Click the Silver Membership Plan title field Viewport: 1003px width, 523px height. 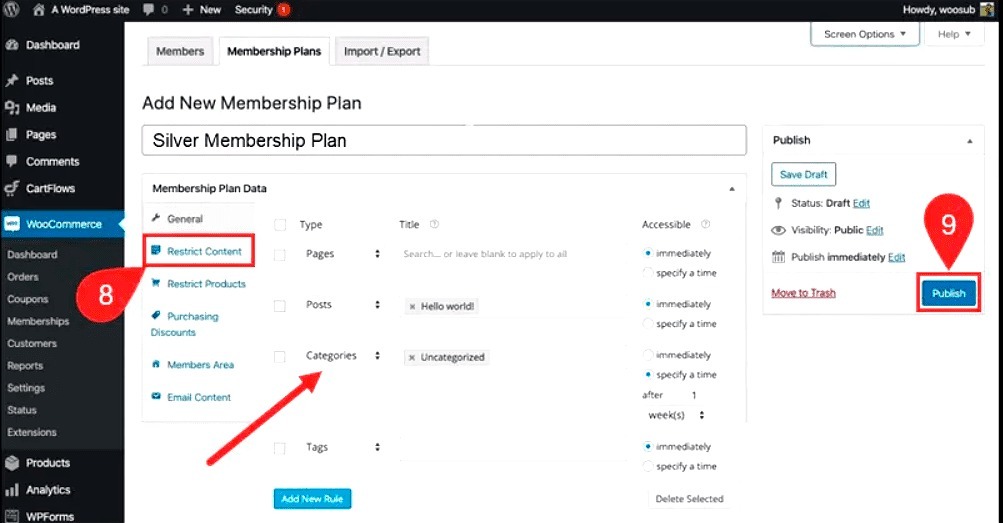[x=444, y=140]
